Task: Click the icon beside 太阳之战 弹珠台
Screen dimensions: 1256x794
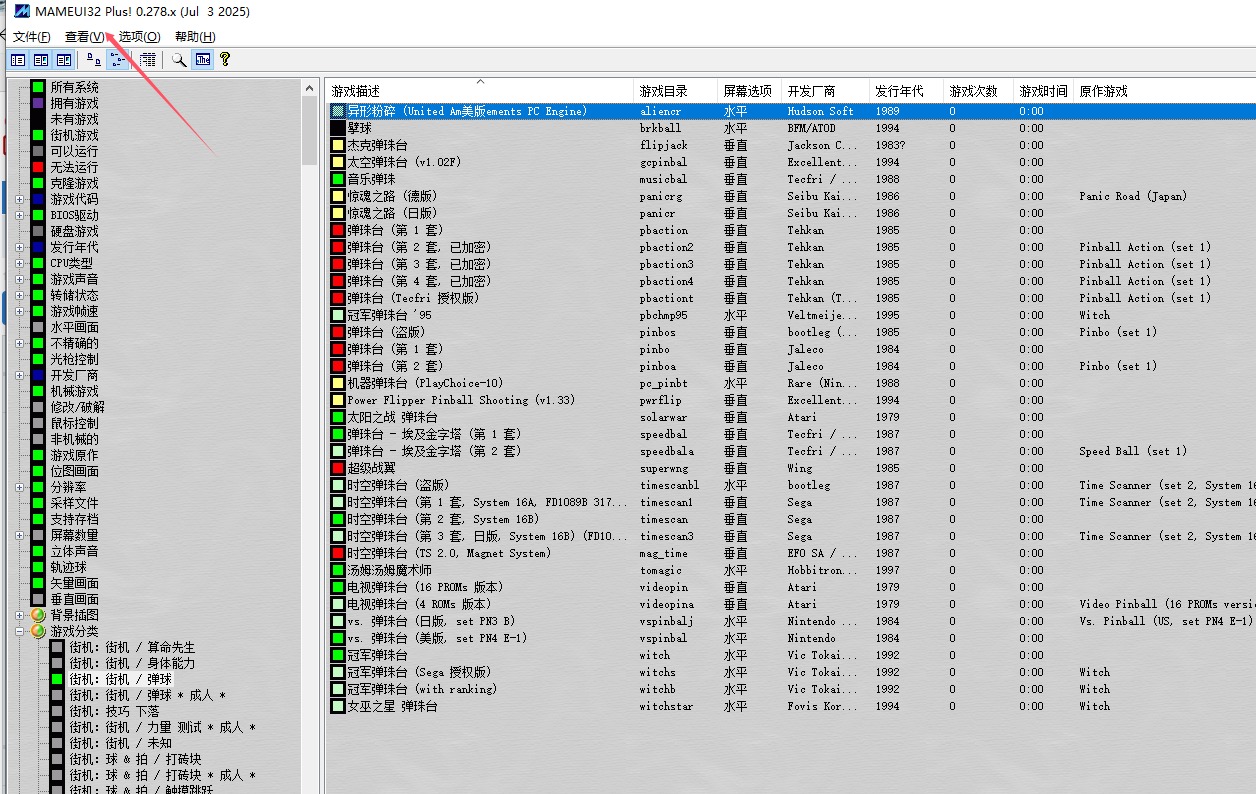Action: (x=338, y=417)
